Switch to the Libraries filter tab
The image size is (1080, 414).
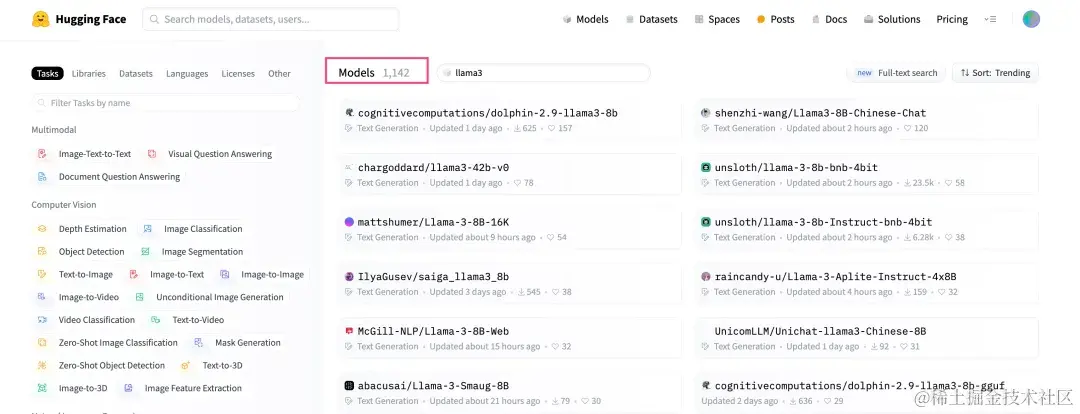[89, 73]
